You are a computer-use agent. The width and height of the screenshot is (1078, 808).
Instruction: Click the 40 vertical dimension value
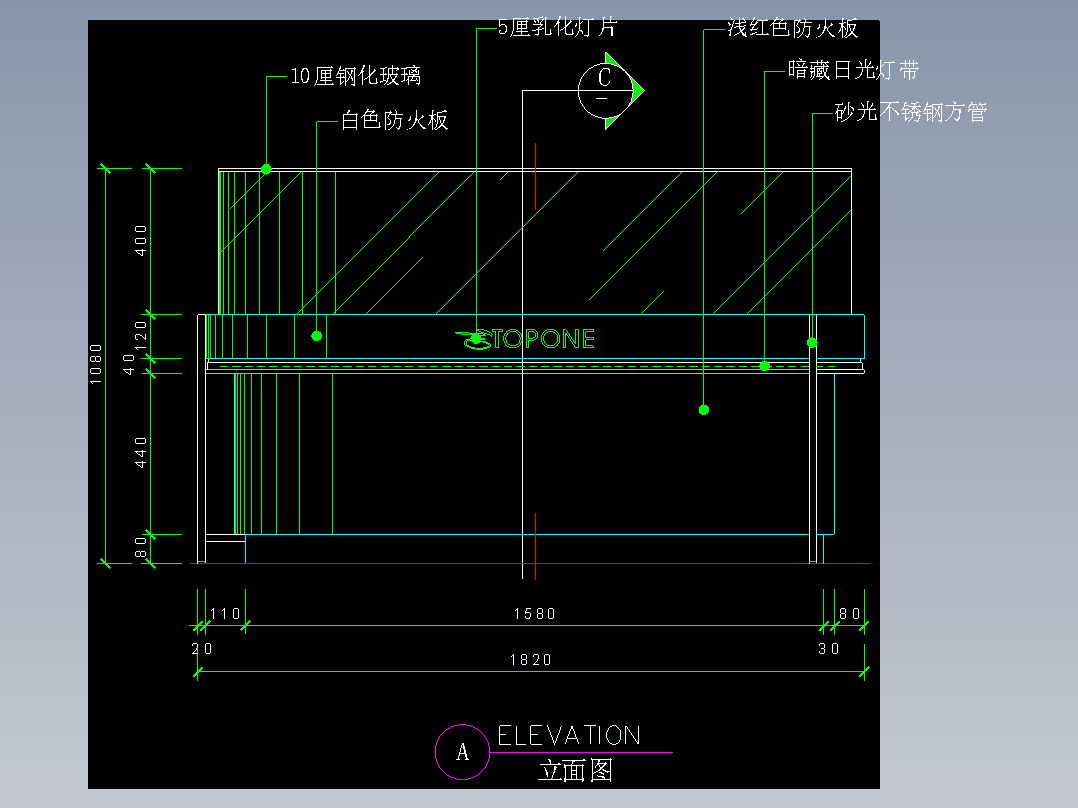pos(129,364)
